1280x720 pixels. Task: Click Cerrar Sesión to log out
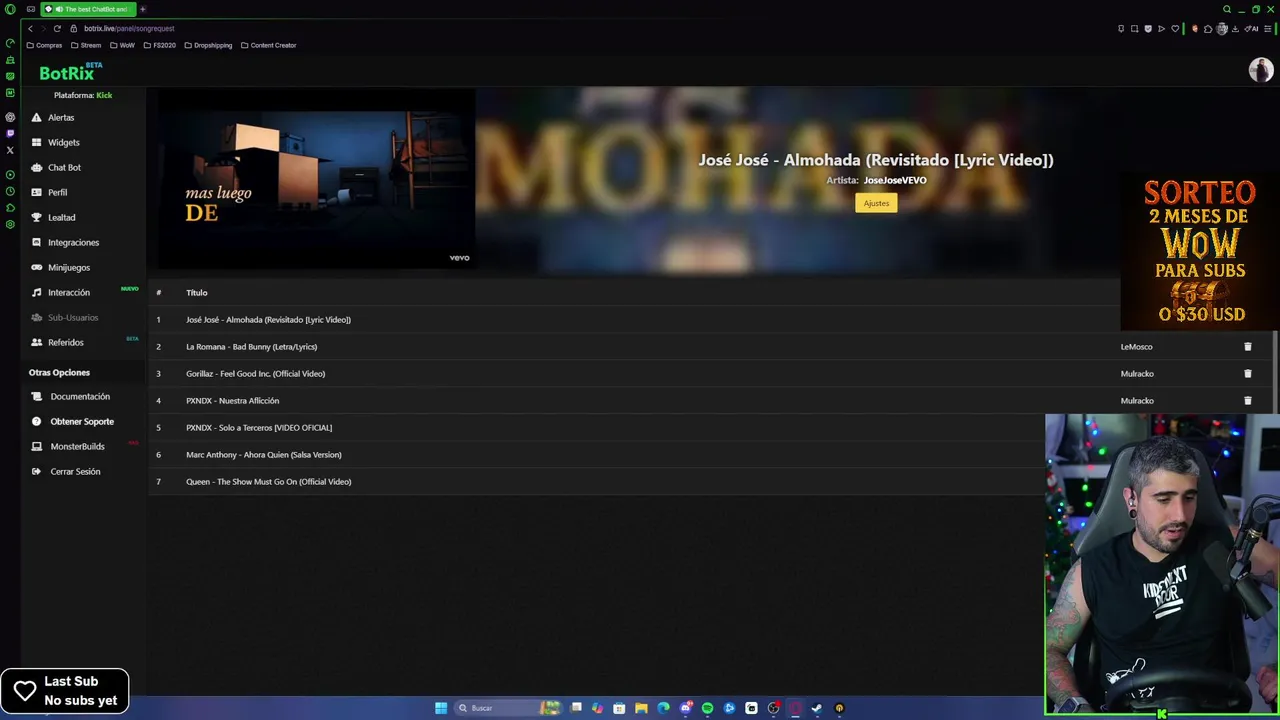pos(75,471)
